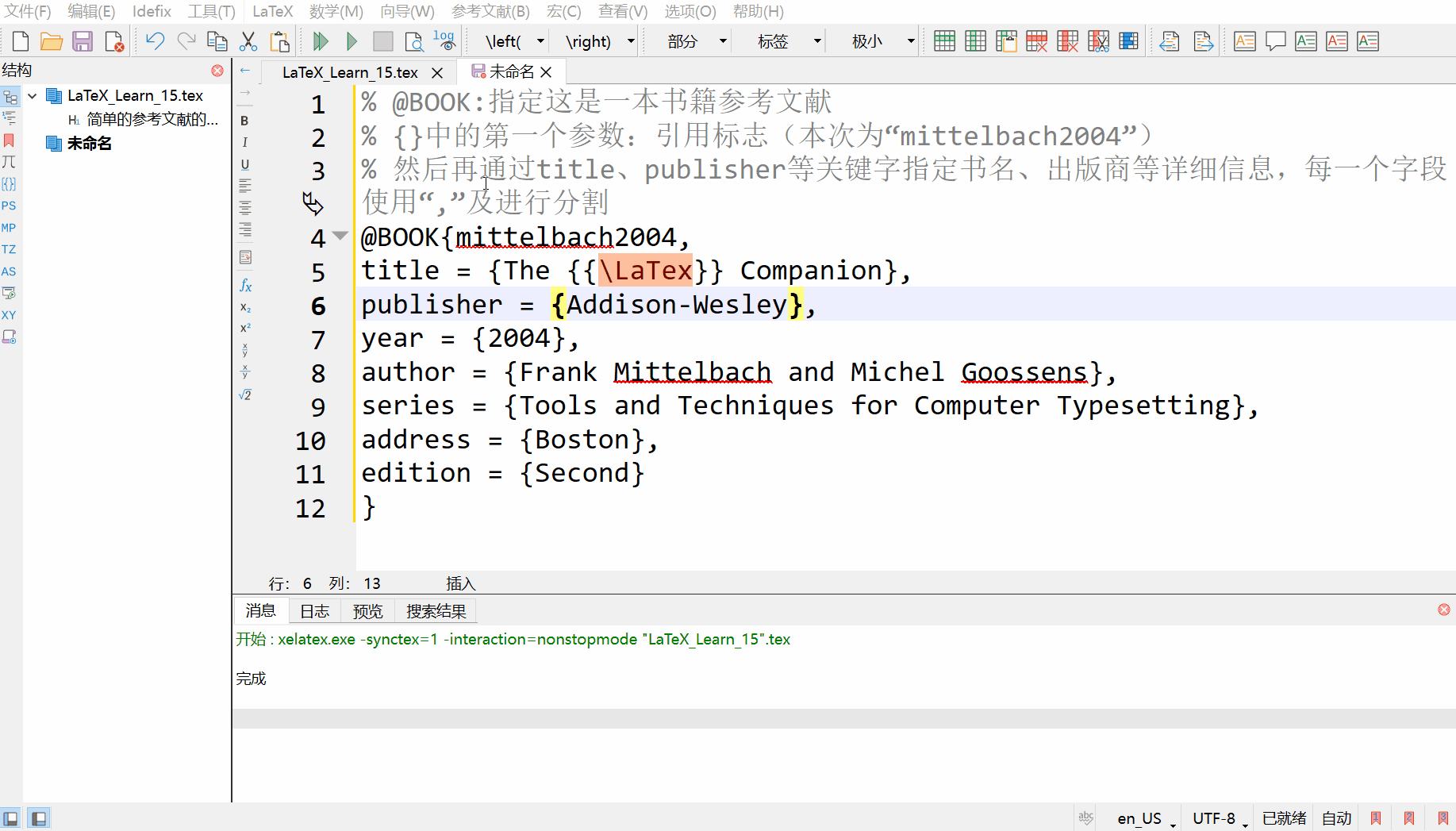Open the 文件(F) menu
Image resolution: width=1456 pixels, height=831 pixels.
point(28,11)
